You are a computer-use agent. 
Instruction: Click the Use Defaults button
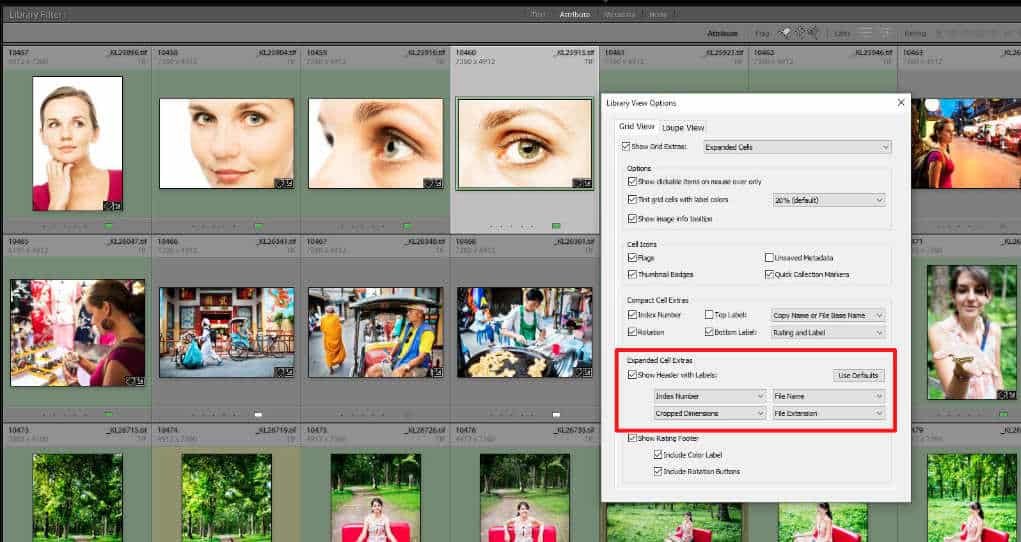[858, 375]
